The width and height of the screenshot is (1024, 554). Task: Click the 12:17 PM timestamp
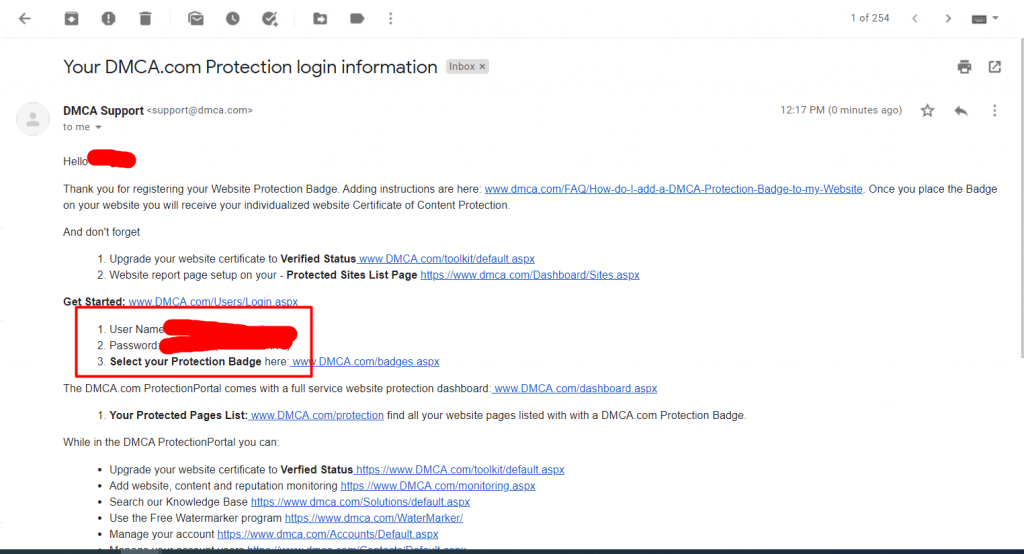pyautogui.click(x=841, y=110)
